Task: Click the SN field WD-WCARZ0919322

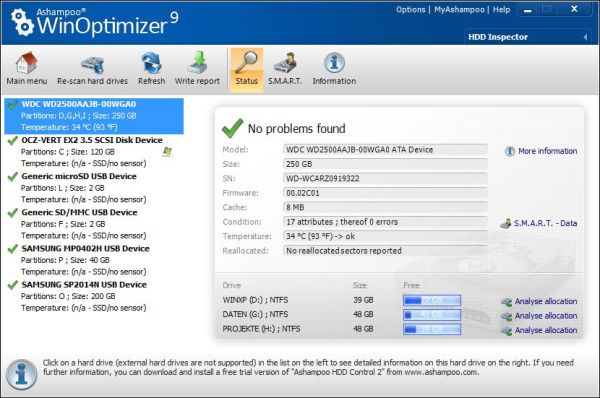Action: click(x=385, y=178)
